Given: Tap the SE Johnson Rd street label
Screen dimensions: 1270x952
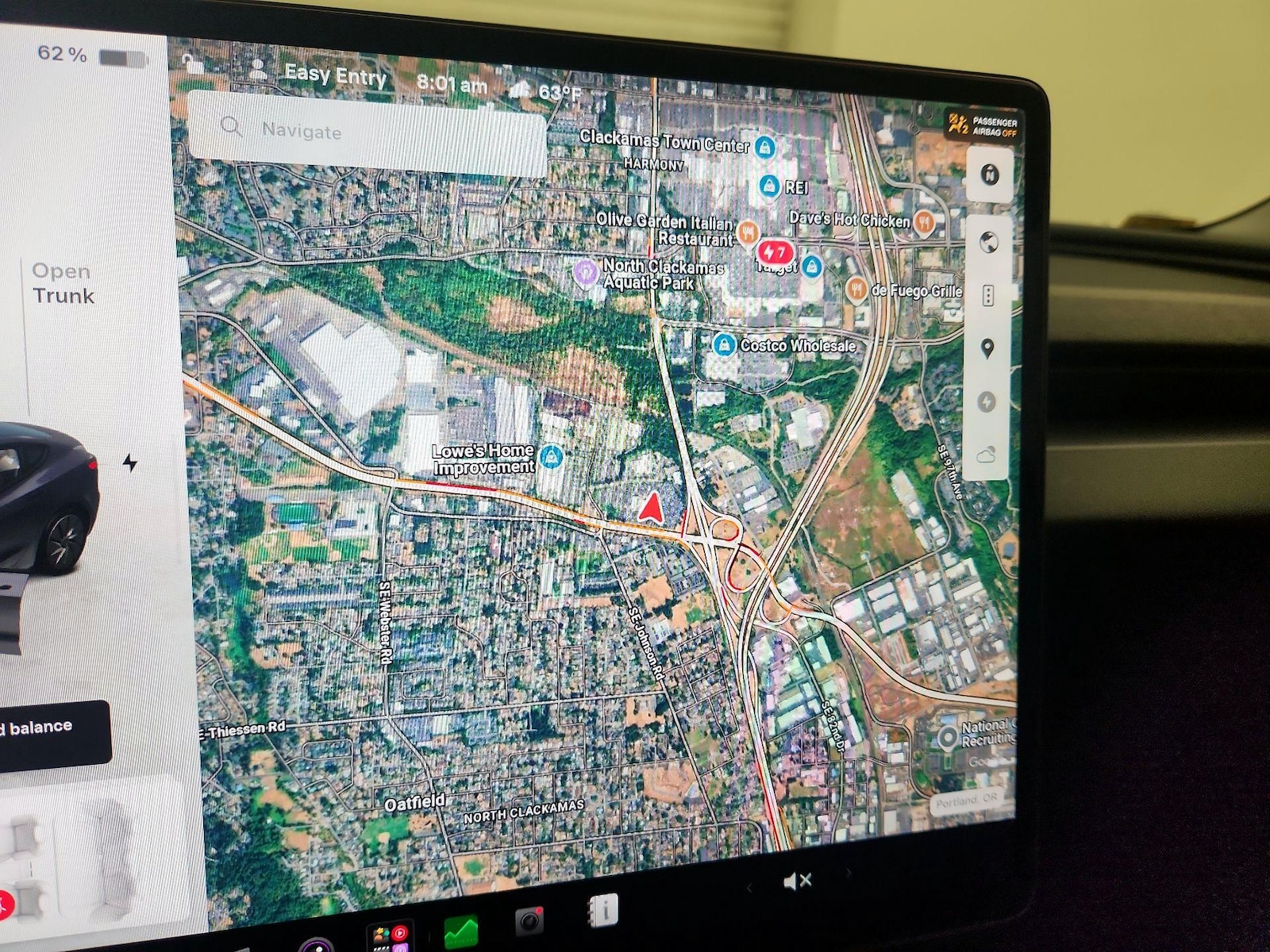Looking at the screenshot, I should [646, 643].
